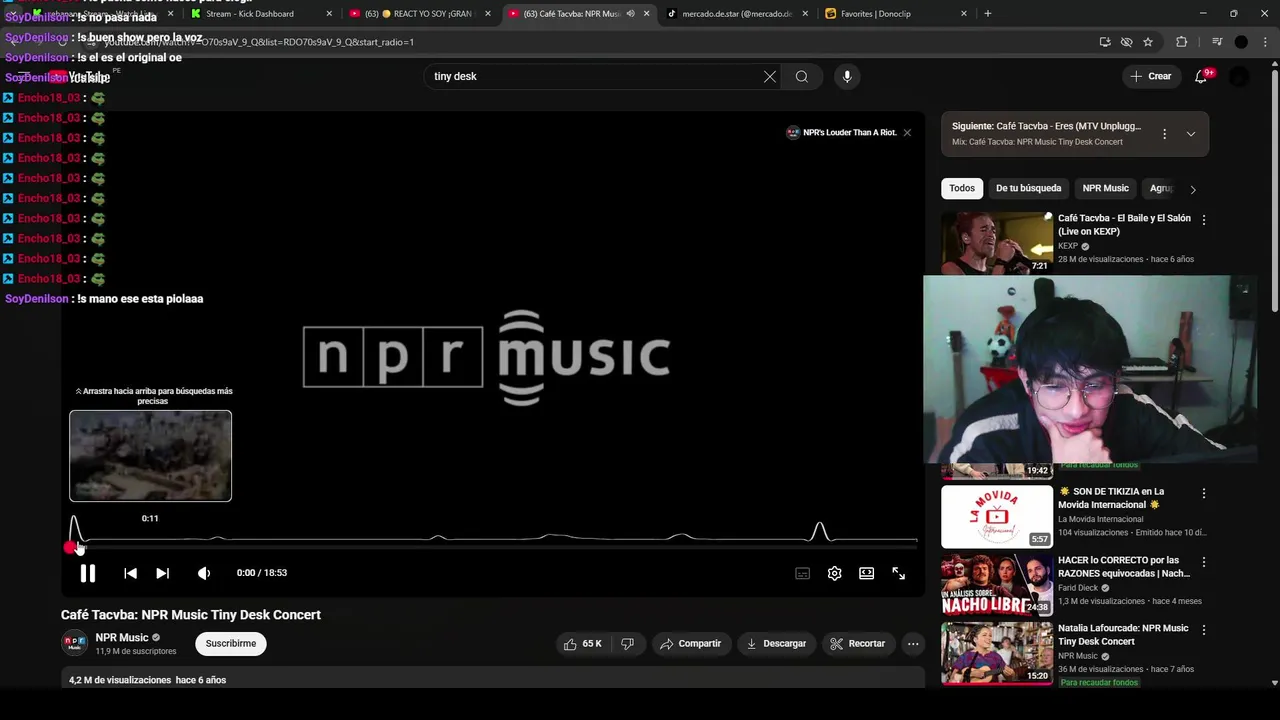Mute the video volume

pyautogui.click(x=204, y=573)
